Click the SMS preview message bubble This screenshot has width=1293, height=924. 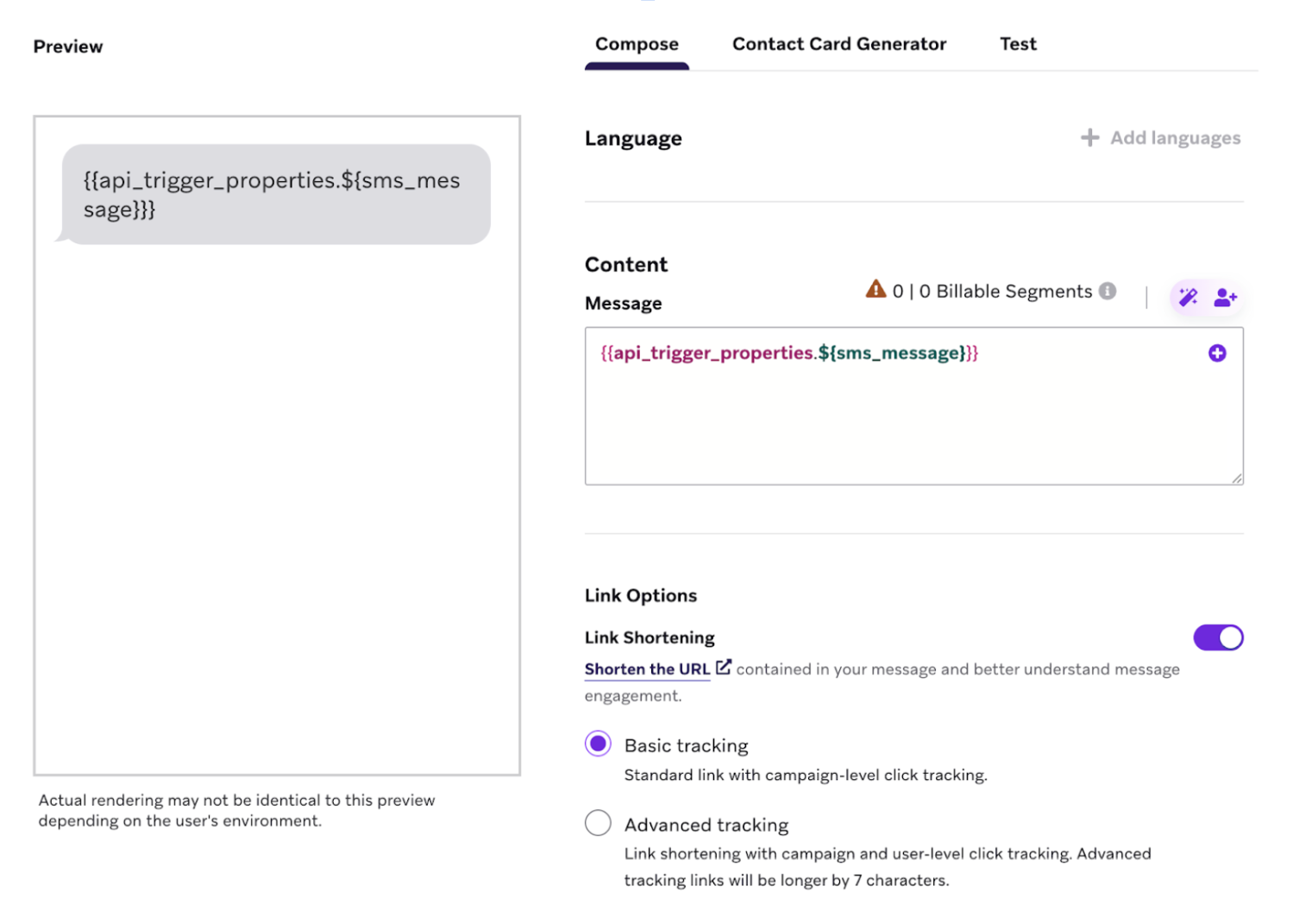click(x=274, y=193)
